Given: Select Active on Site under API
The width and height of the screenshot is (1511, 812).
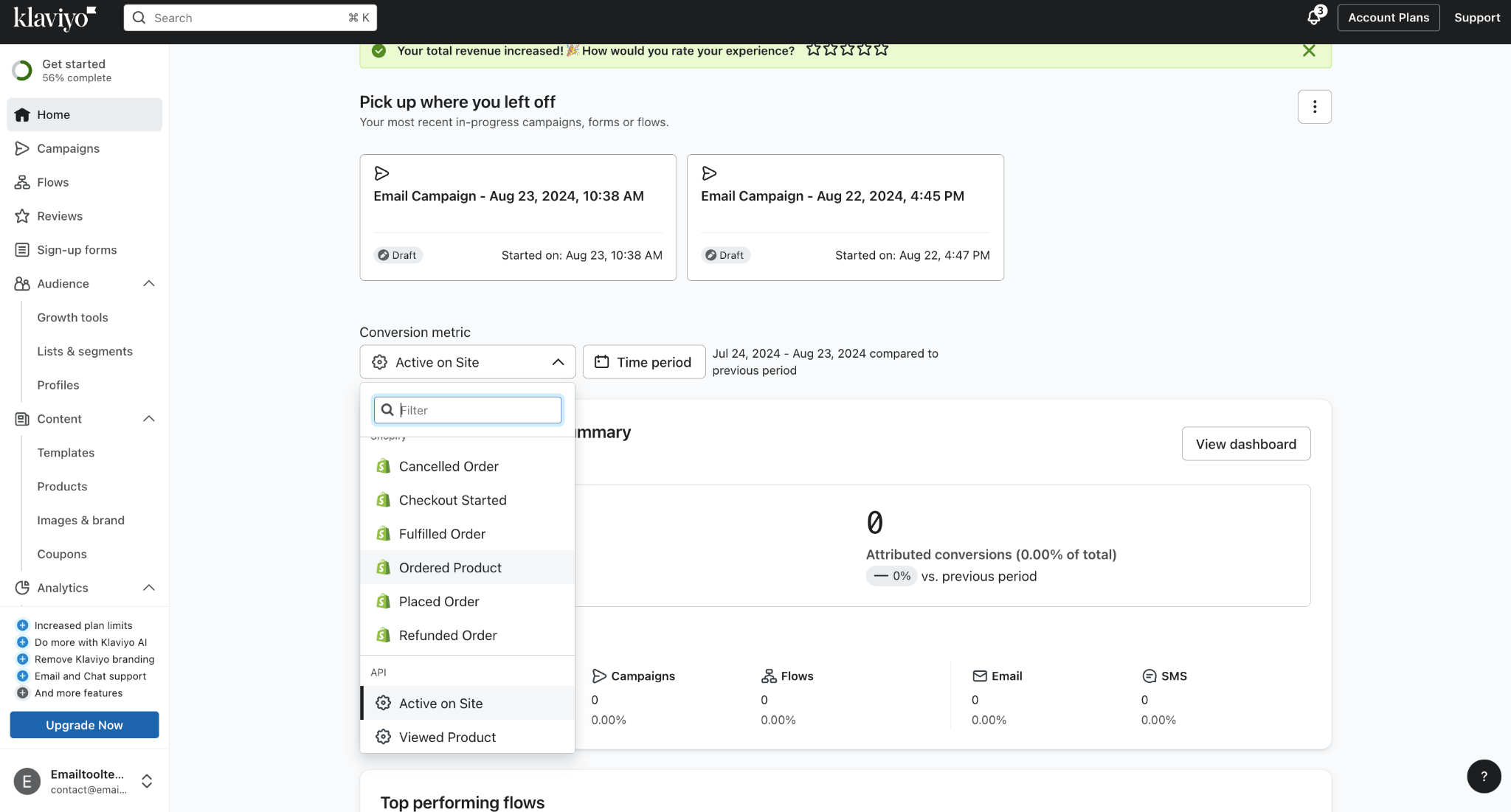Looking at the screenshot, I should (468, 704).
